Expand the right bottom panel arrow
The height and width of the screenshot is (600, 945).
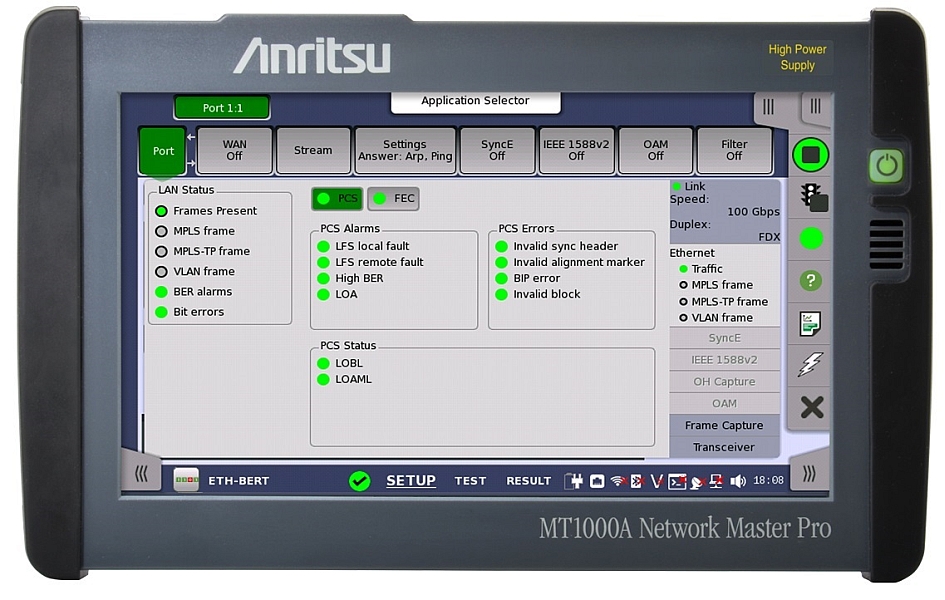click(x=809, y=474)
